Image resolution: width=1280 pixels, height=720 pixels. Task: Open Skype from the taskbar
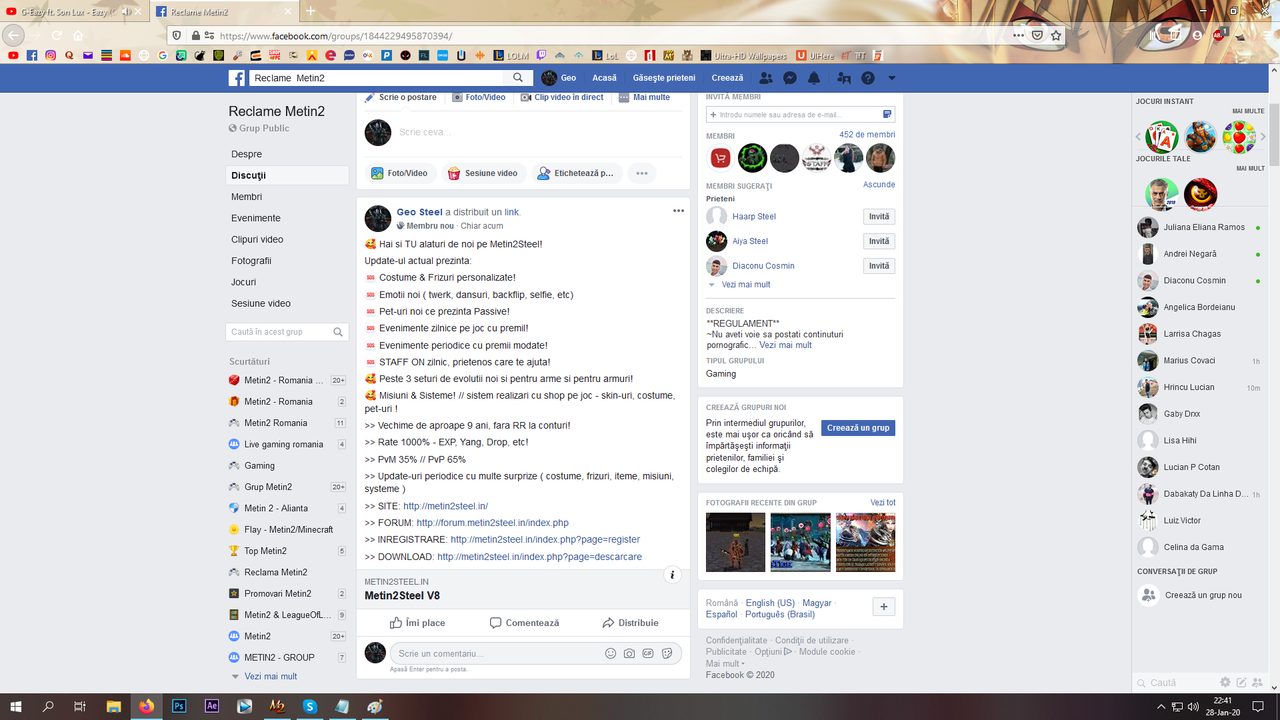click(x=310, y=706)
